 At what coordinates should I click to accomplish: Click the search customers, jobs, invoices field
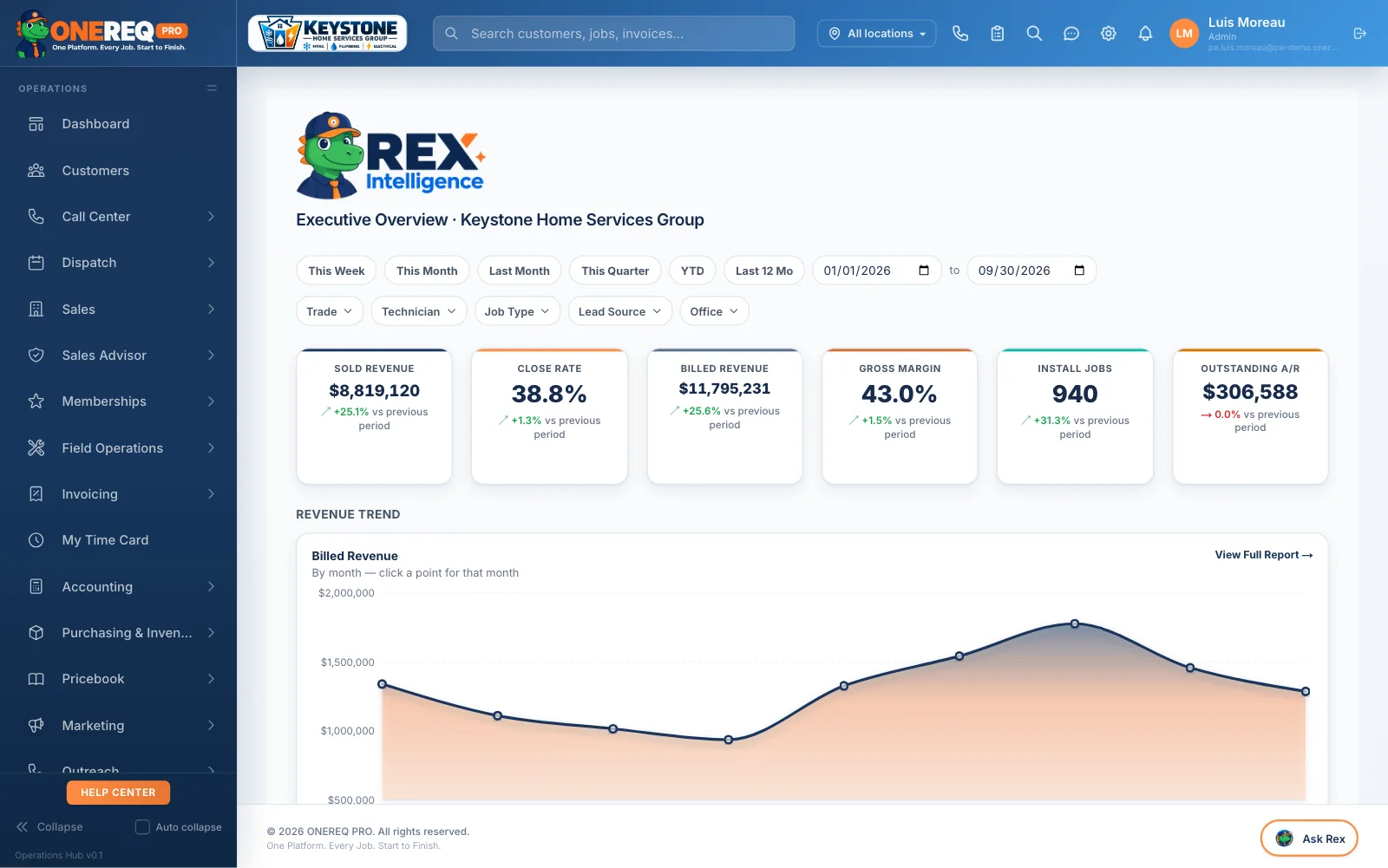click(613, 33)
